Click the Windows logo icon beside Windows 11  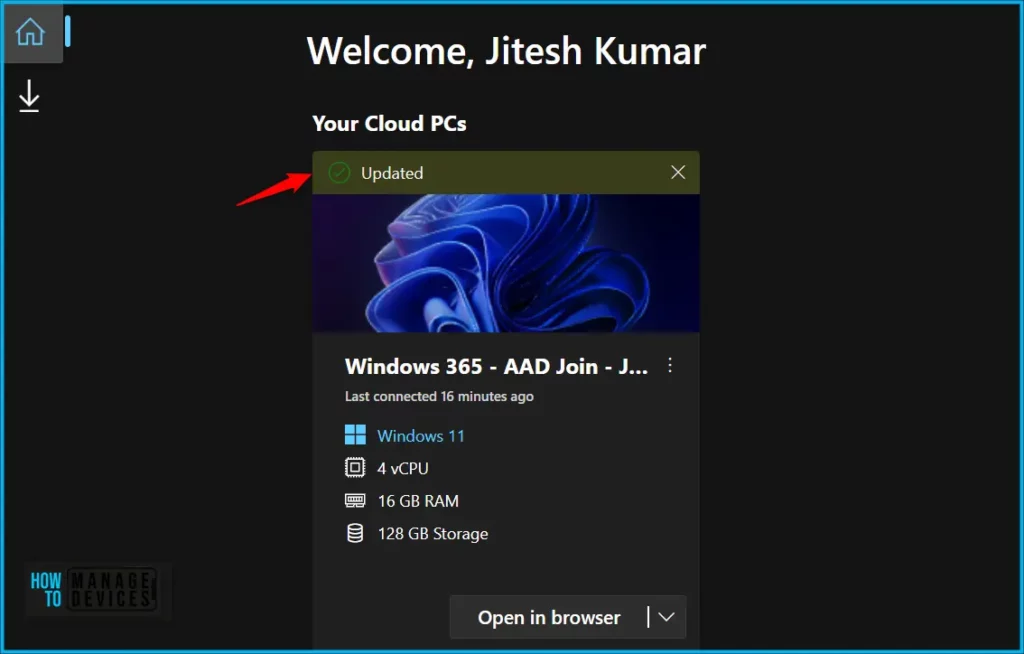(x=355, y=435)
